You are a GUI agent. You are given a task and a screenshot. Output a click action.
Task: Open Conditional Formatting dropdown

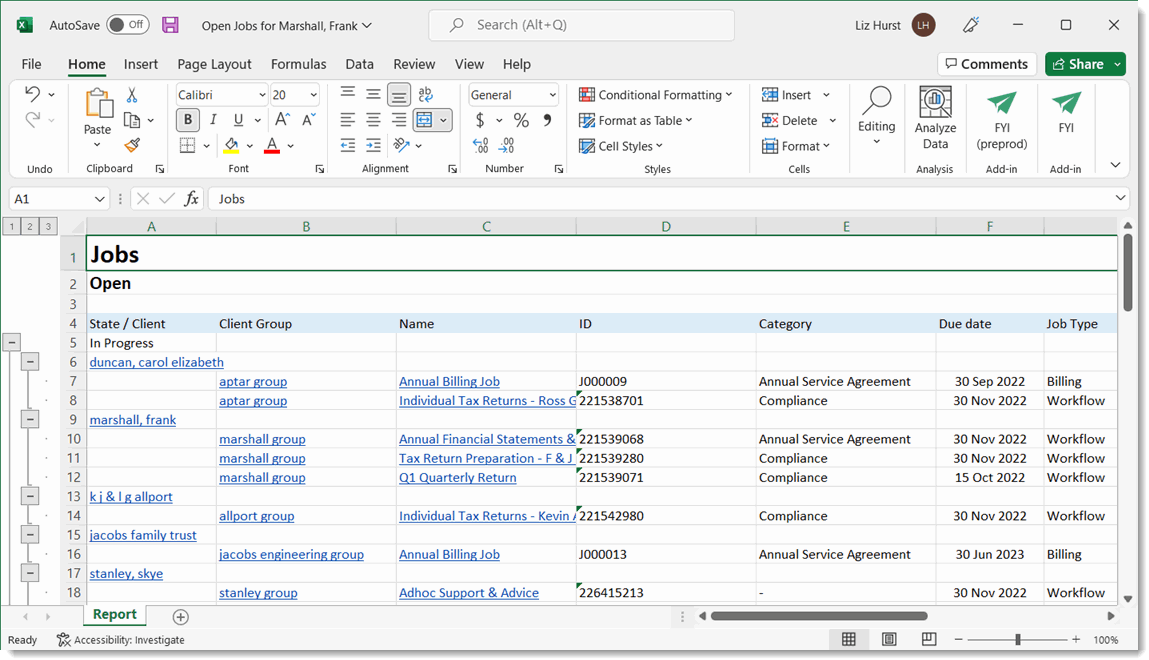pyautogui.click(x=655, y=94)
